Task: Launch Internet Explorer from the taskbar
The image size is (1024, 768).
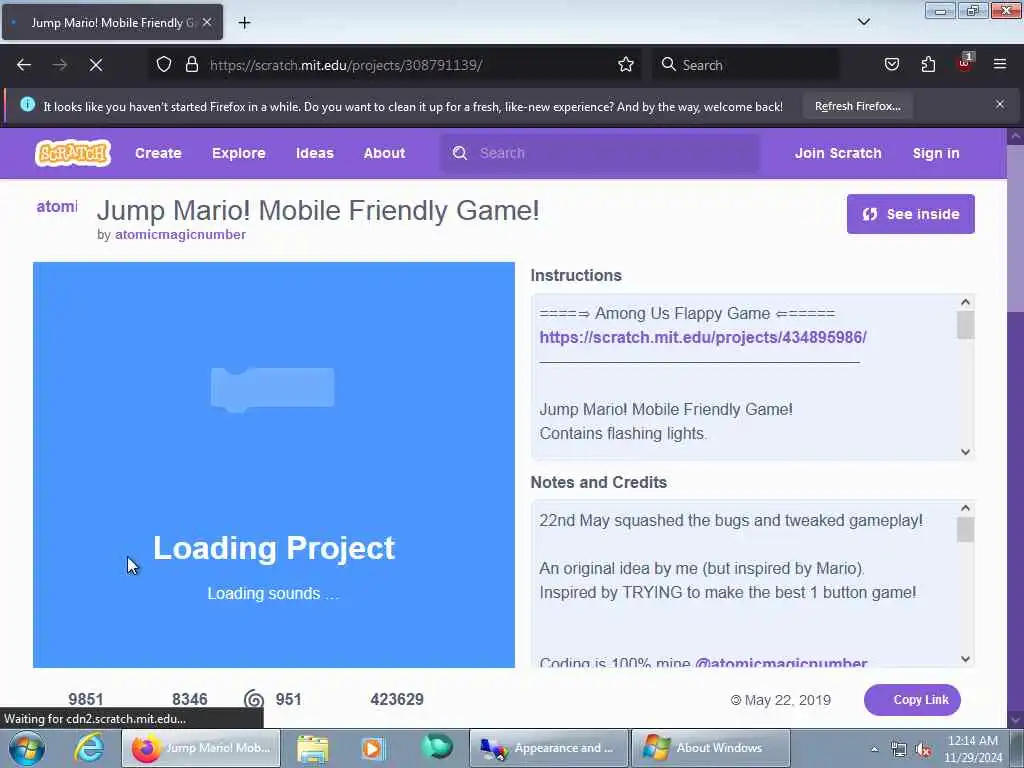Action: 89,748
